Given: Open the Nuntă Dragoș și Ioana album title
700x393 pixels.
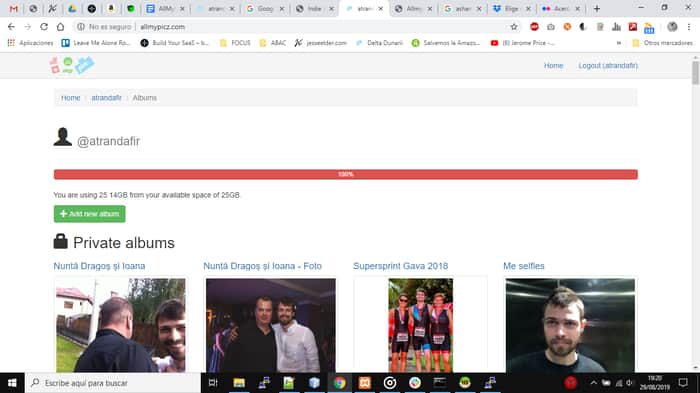Looking at the screenshot, I should click(99, 266).
